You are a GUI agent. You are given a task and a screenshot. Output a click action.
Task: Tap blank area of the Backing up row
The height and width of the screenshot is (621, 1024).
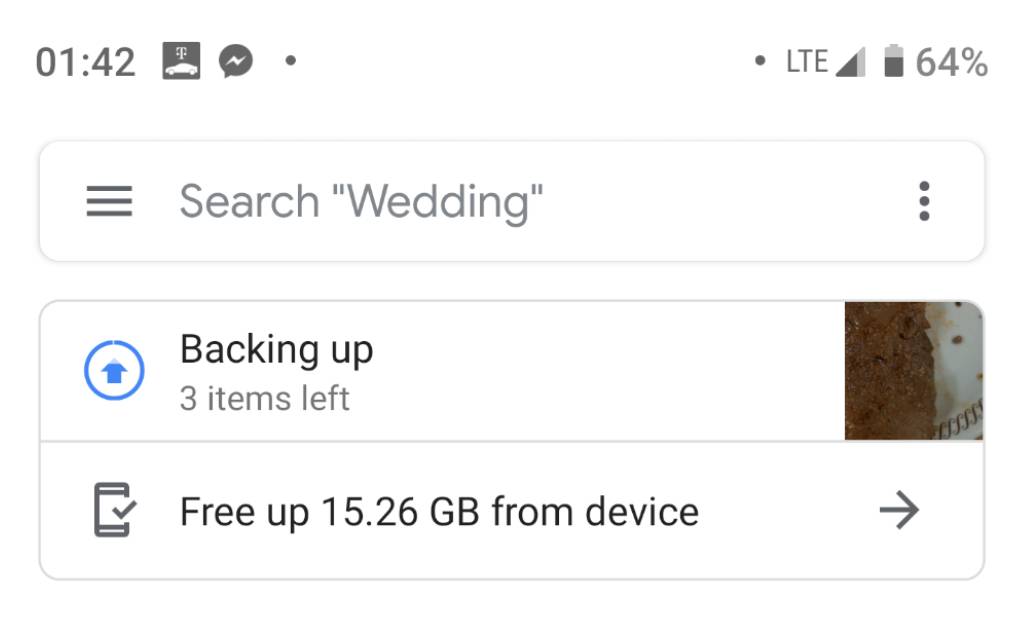pos(607,370)
